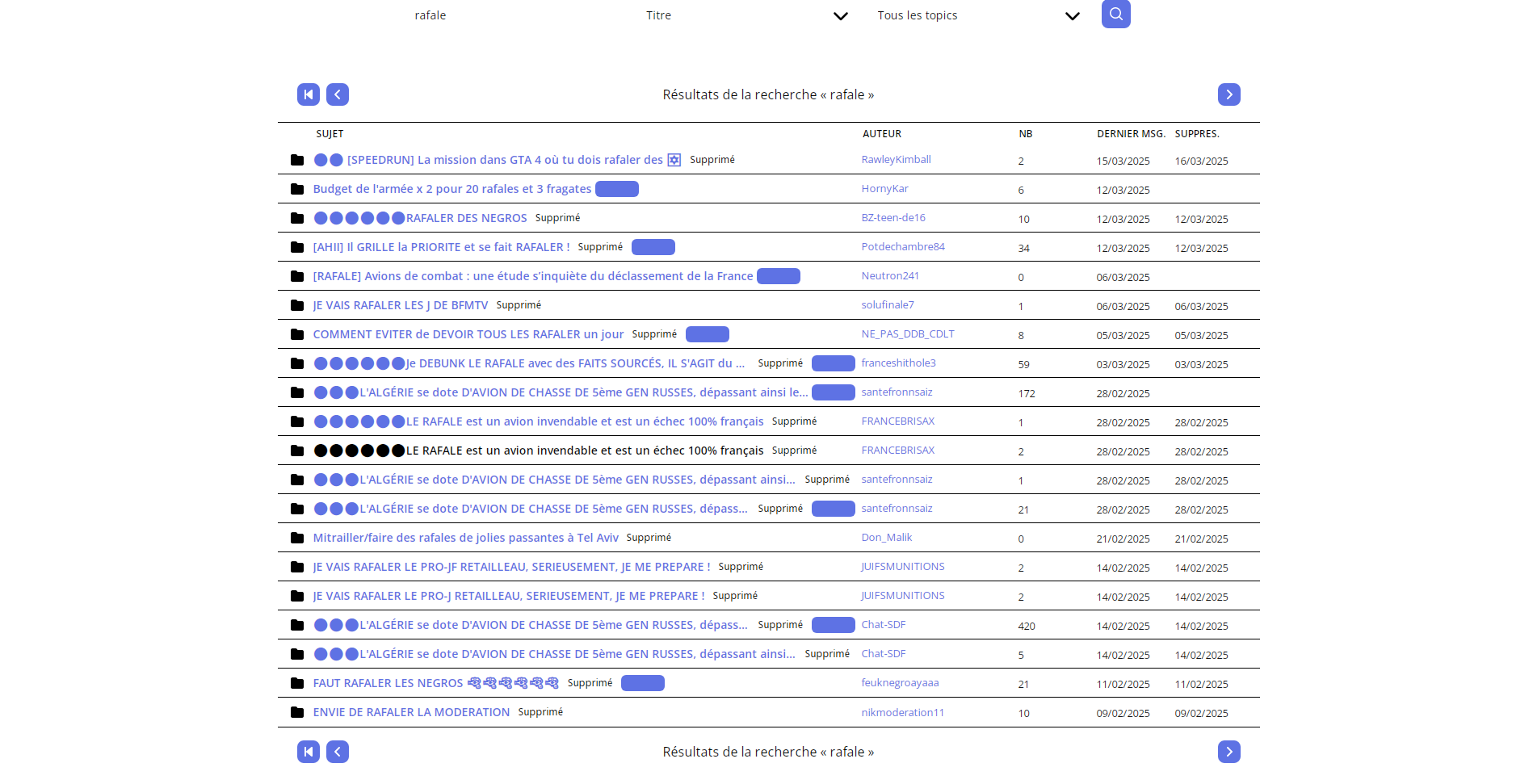
Task: Click the Supprimé label in SPEEDRUN row
Action: click(x=712, y=160)
